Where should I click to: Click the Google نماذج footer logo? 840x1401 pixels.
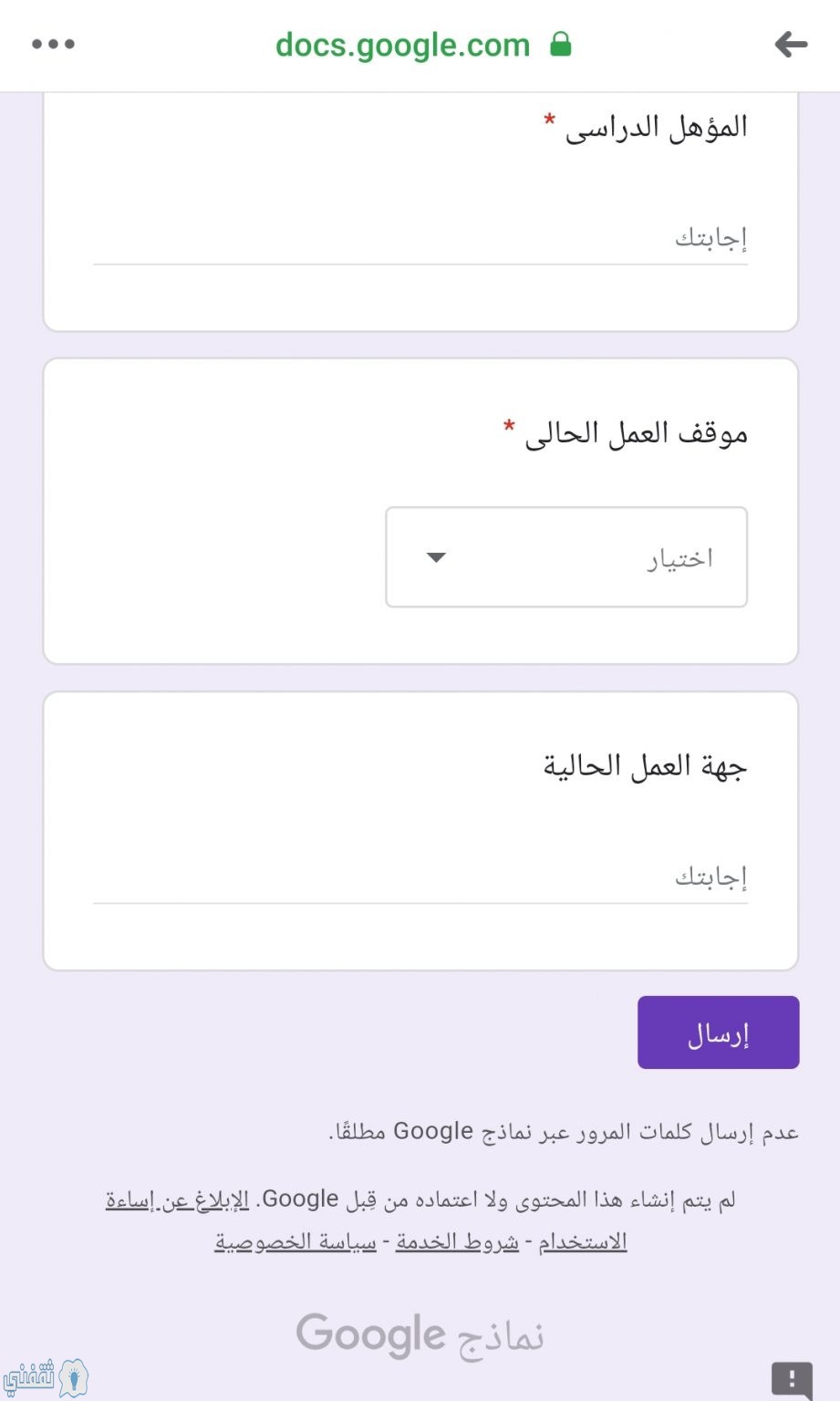(420, 1336)
